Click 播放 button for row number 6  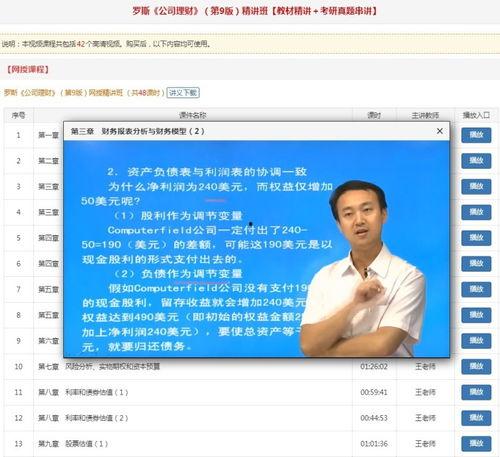click(x=476, y=263)
